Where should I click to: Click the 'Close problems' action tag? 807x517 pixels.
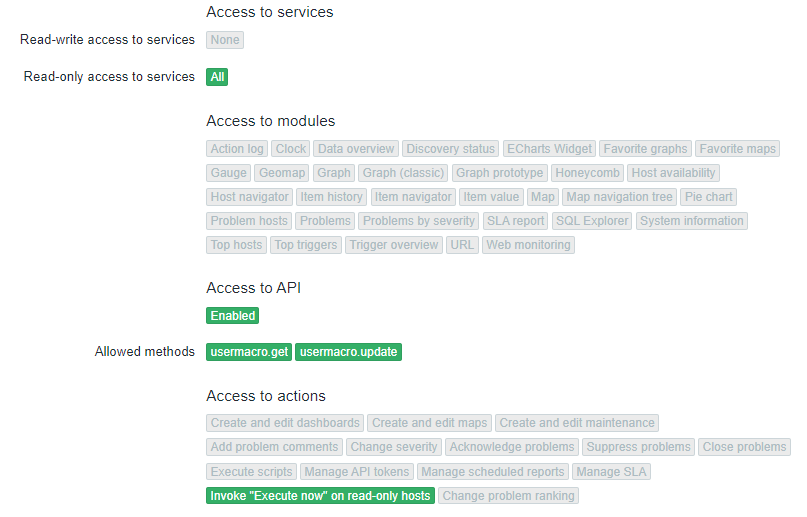pyautogui.click(x=745, y=447)
